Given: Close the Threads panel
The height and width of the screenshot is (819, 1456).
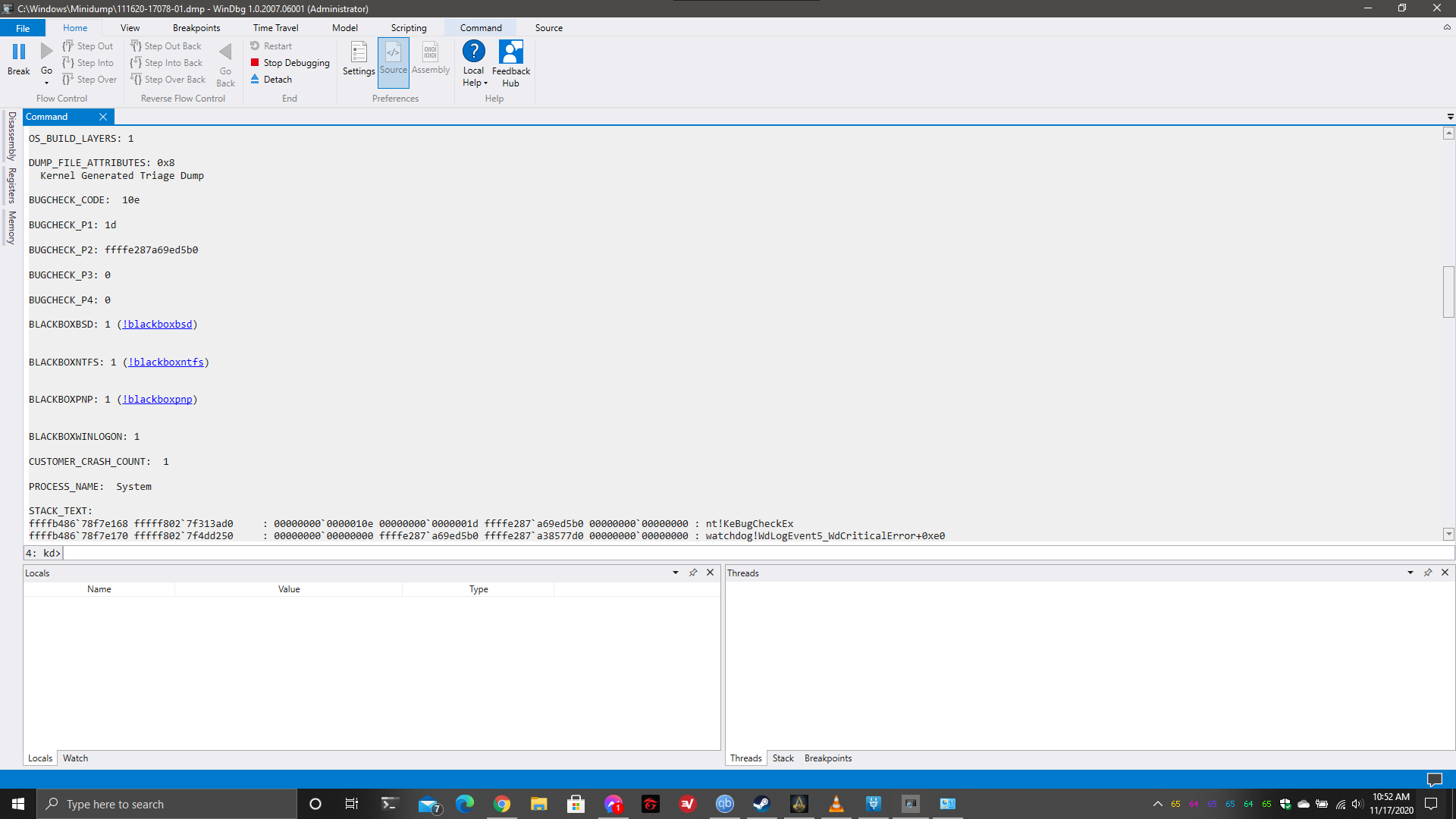Looking at the screenshot, I should tap(1445, 573).
